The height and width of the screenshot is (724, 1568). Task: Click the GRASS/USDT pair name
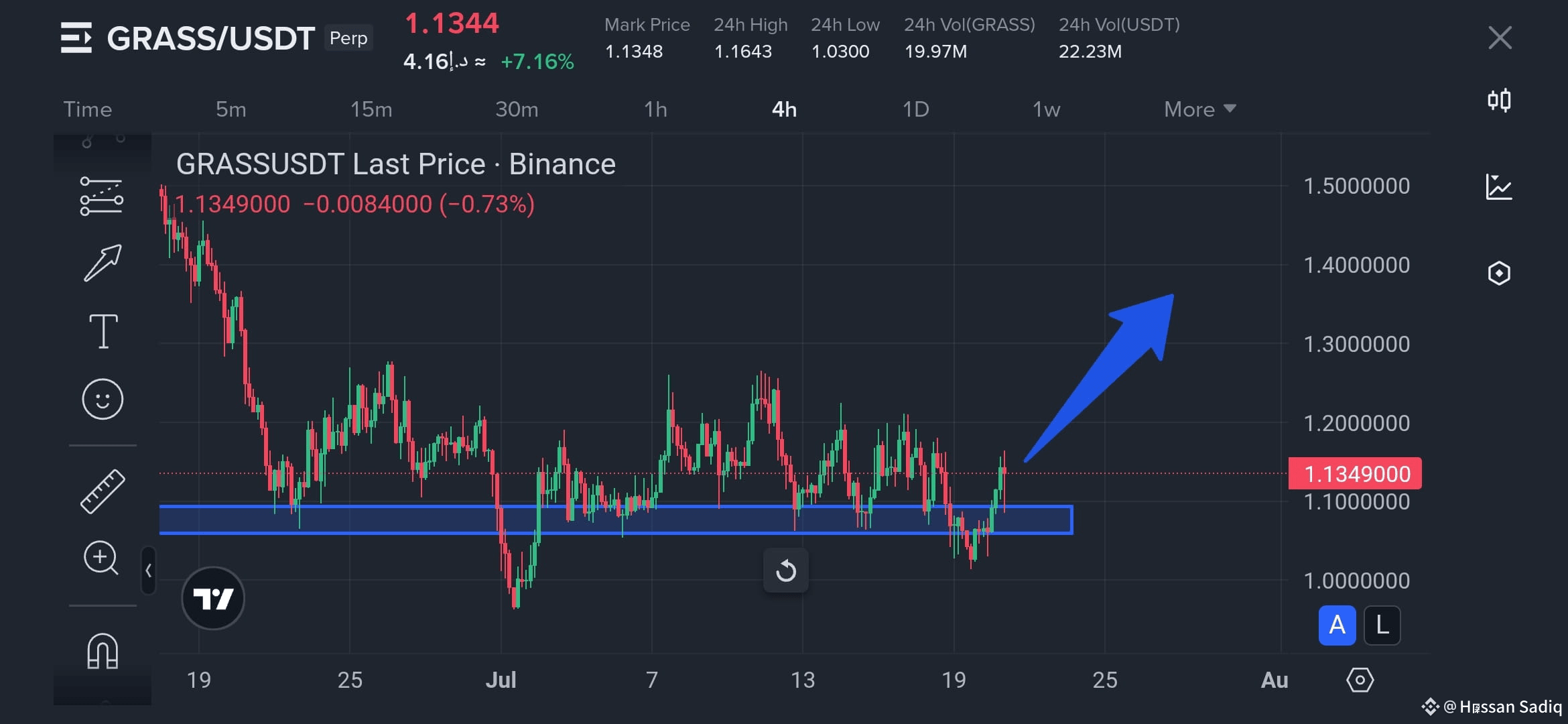click(210, 38)
